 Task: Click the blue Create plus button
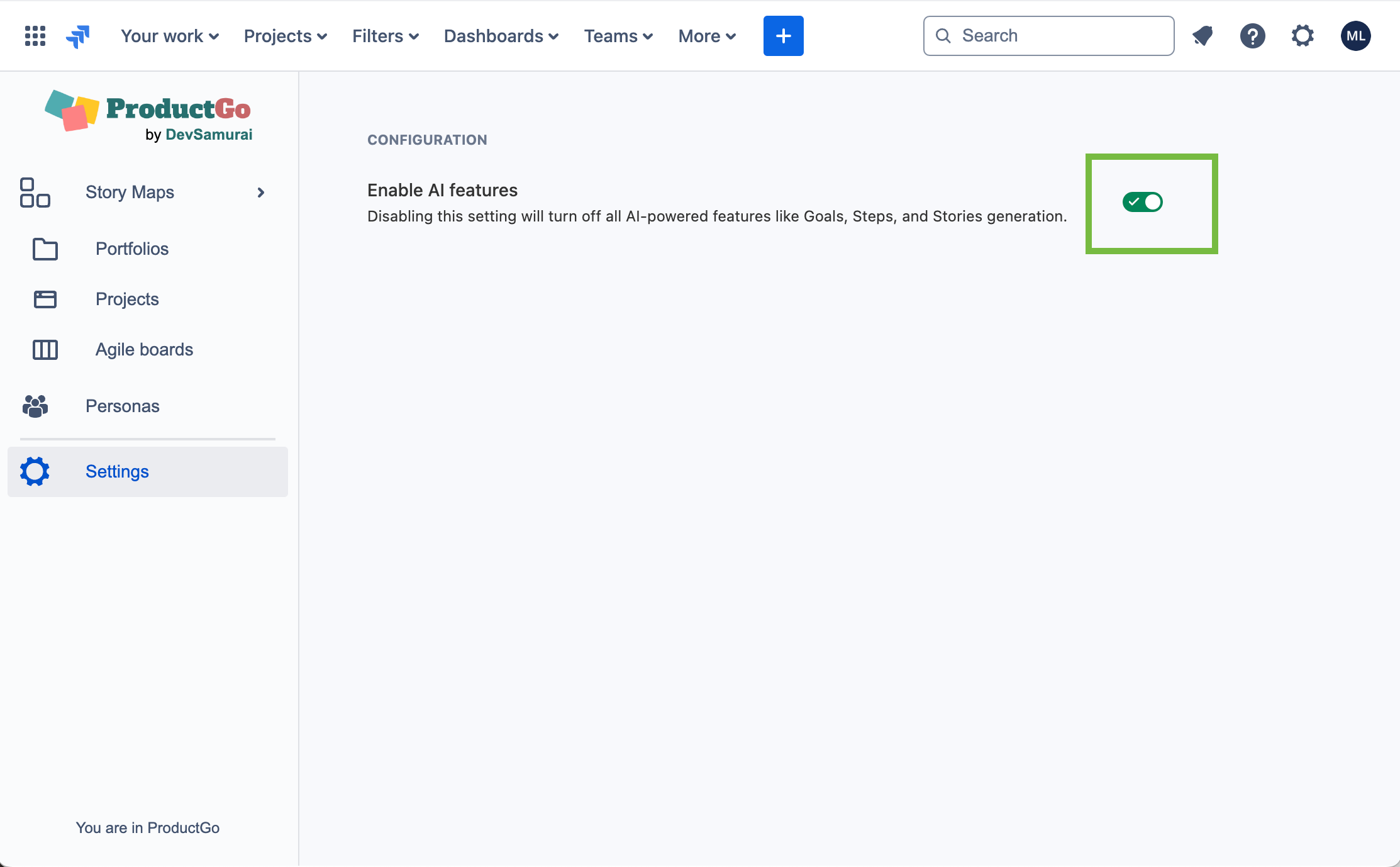tap(783, 36)
